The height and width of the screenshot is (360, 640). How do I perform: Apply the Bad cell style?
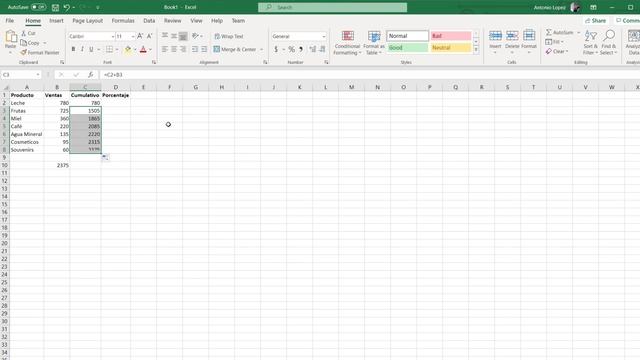point(451,36)
